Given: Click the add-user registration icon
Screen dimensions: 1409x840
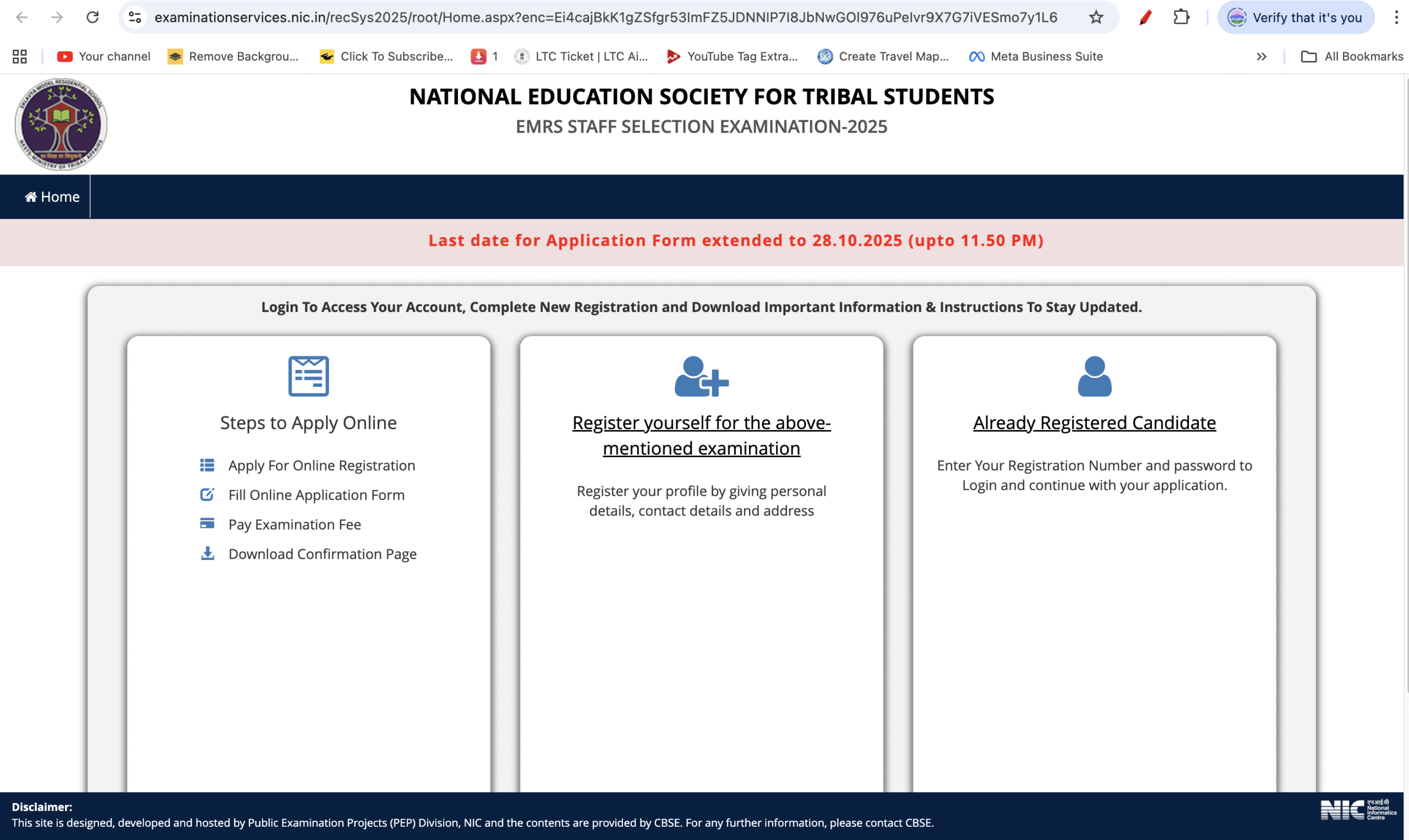Looking at the screenshot, I should tap(701, 376).
